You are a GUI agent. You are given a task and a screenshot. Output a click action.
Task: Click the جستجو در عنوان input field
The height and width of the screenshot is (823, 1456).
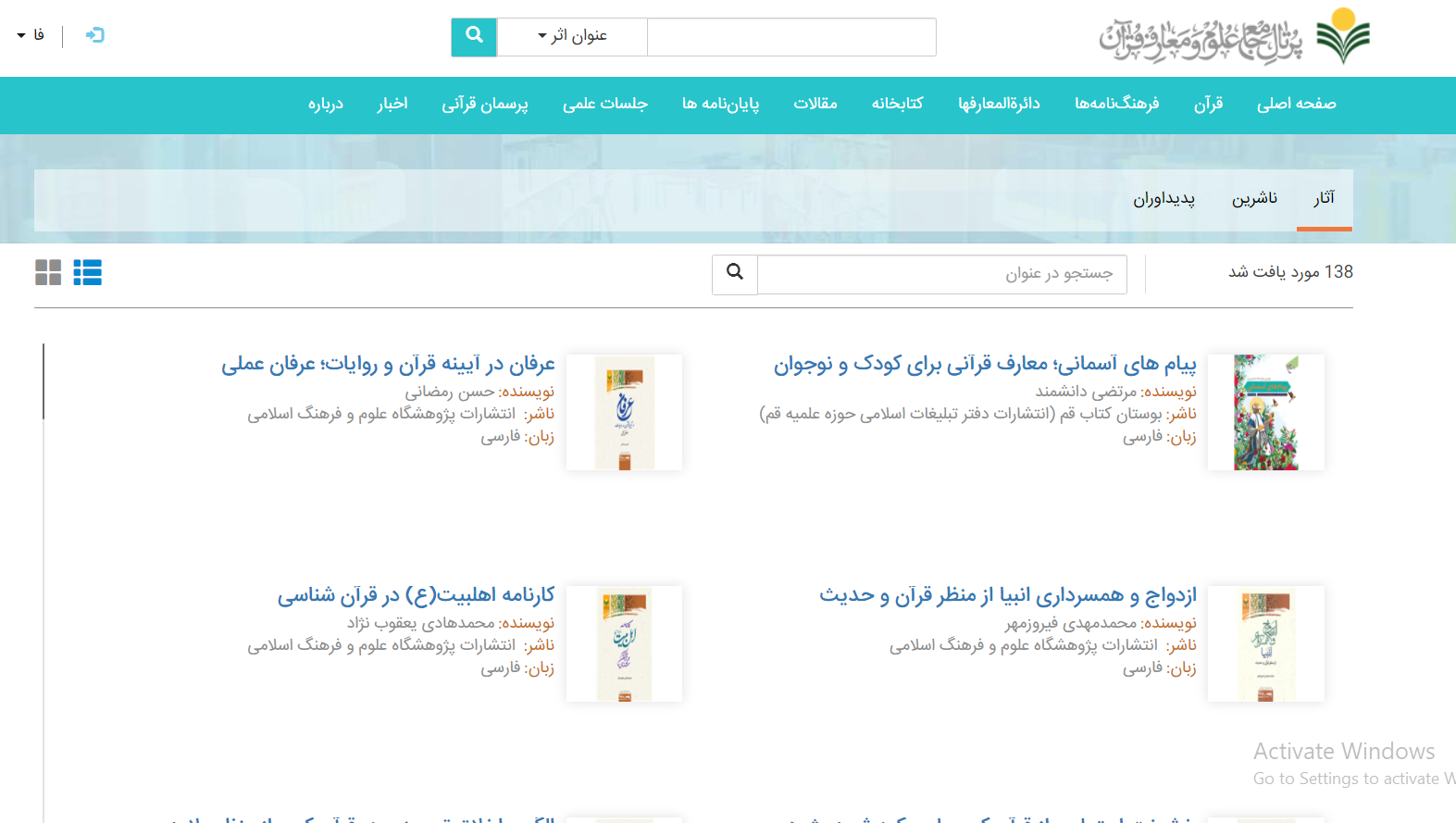pos(942,274)
